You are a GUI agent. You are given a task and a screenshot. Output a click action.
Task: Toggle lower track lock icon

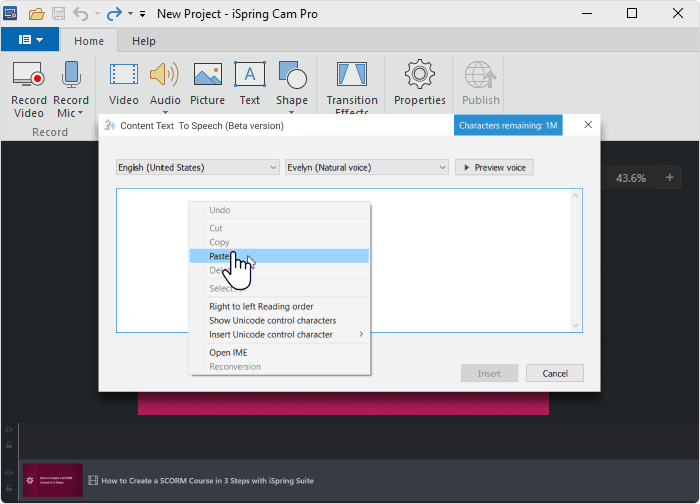click(x=9, y=487)
